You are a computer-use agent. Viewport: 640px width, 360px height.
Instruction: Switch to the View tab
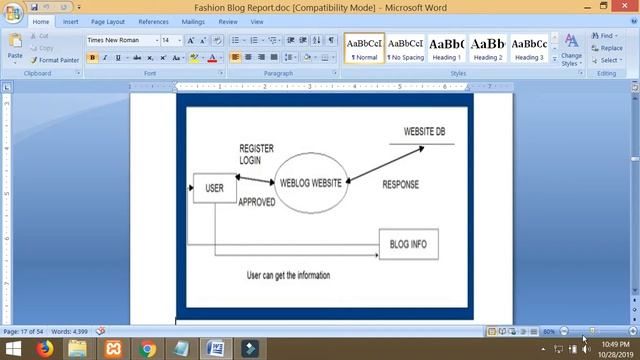[257, 22]
